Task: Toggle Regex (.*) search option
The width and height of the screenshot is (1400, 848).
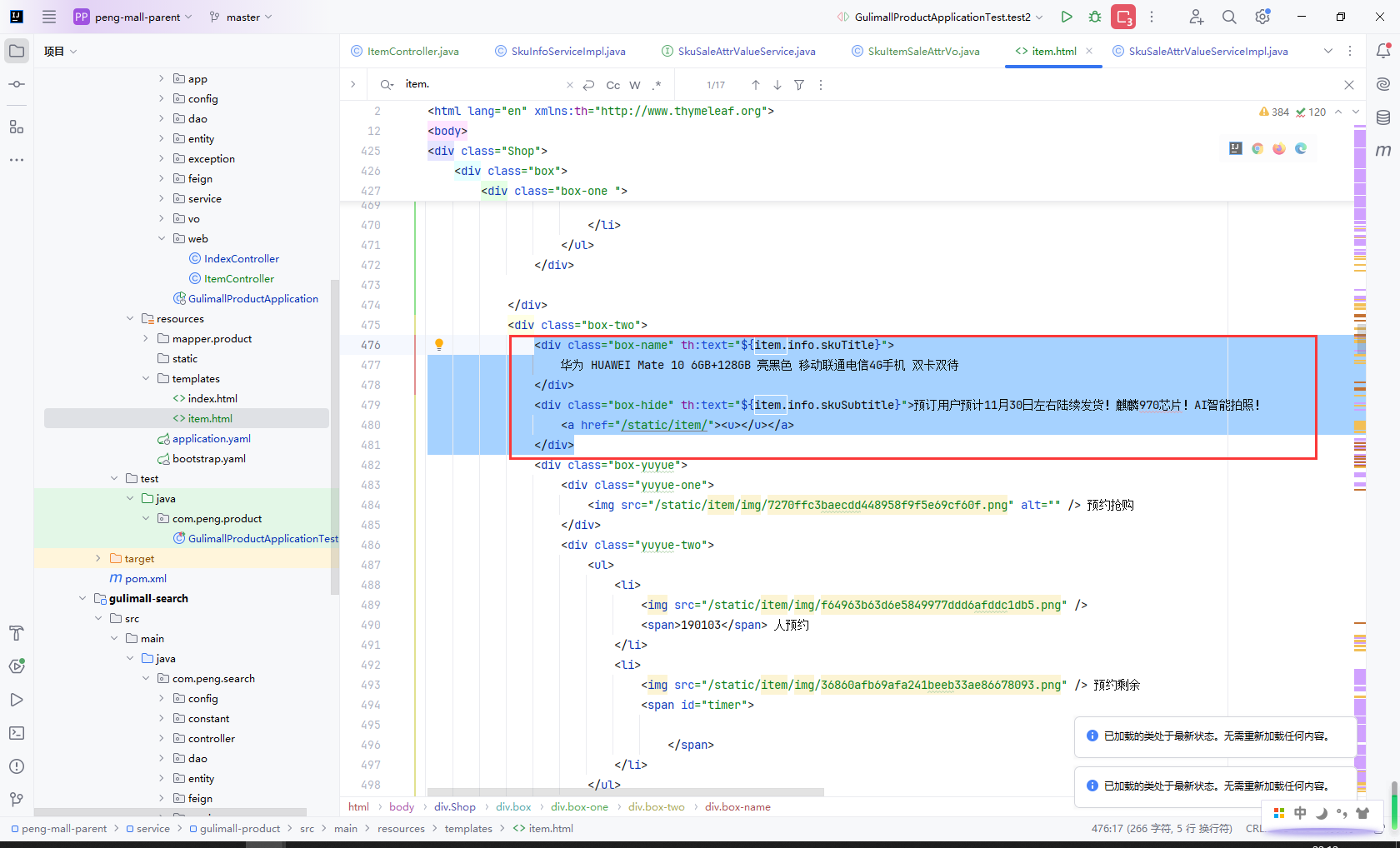Action: (657, 85)
